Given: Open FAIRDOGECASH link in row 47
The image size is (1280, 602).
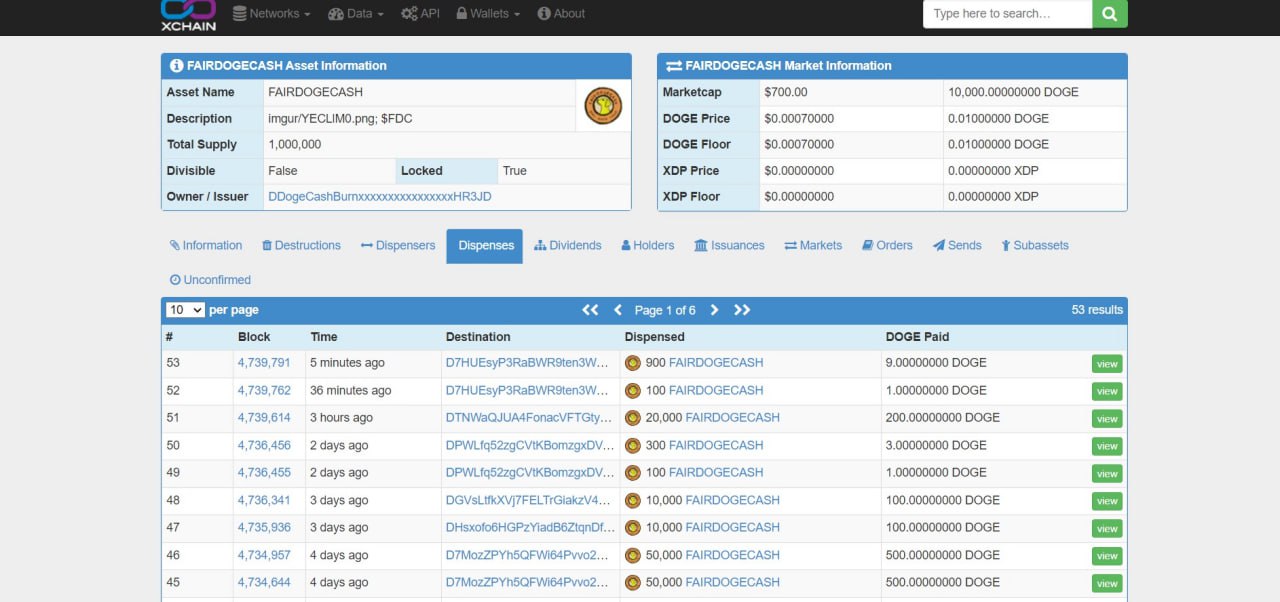Looking at the screenshot, I should click(733, 527).
